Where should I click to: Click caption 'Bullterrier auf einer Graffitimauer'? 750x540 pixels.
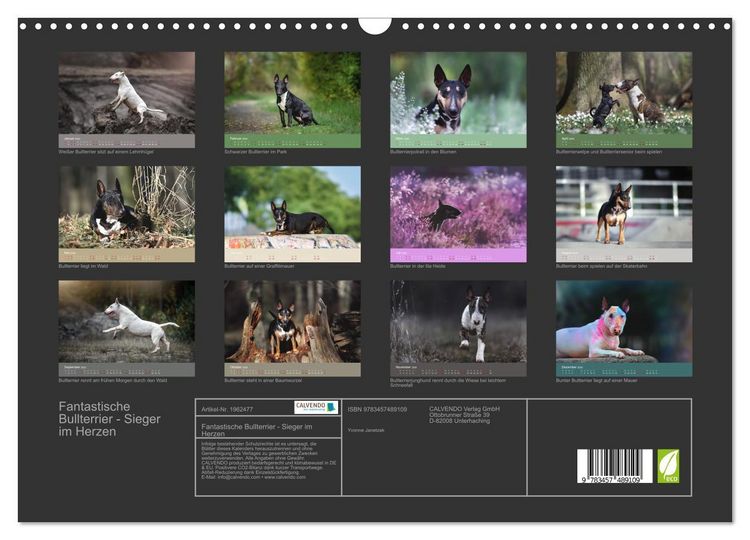tap(259, 266)
